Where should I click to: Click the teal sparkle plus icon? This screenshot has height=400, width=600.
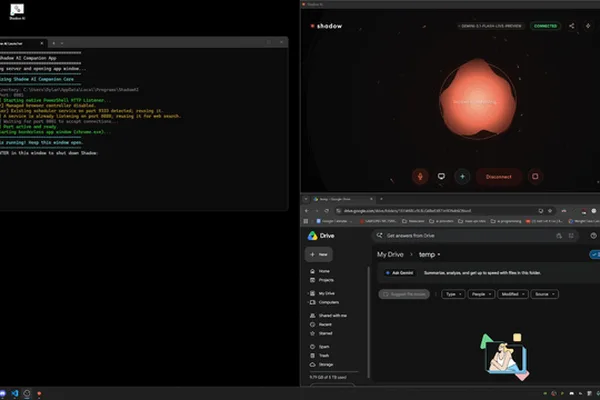(x=462, y=176)
